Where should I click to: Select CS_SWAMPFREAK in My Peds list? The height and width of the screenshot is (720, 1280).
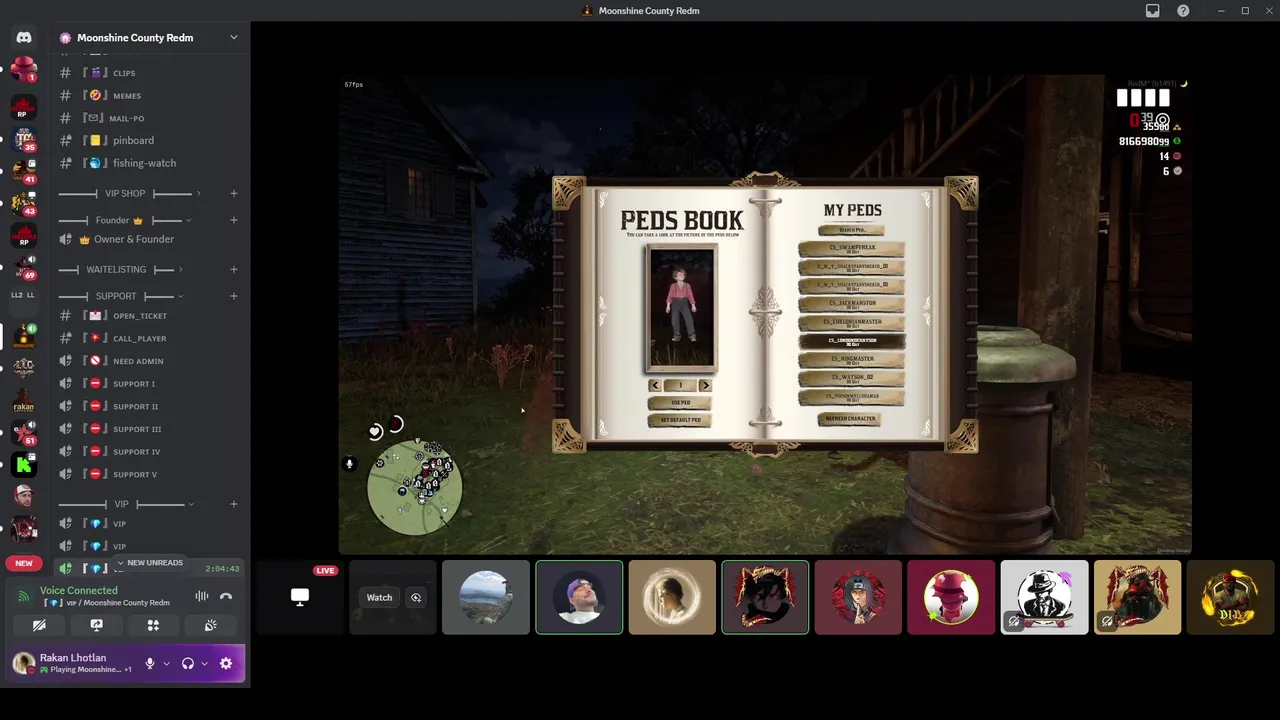click(852, 248)
